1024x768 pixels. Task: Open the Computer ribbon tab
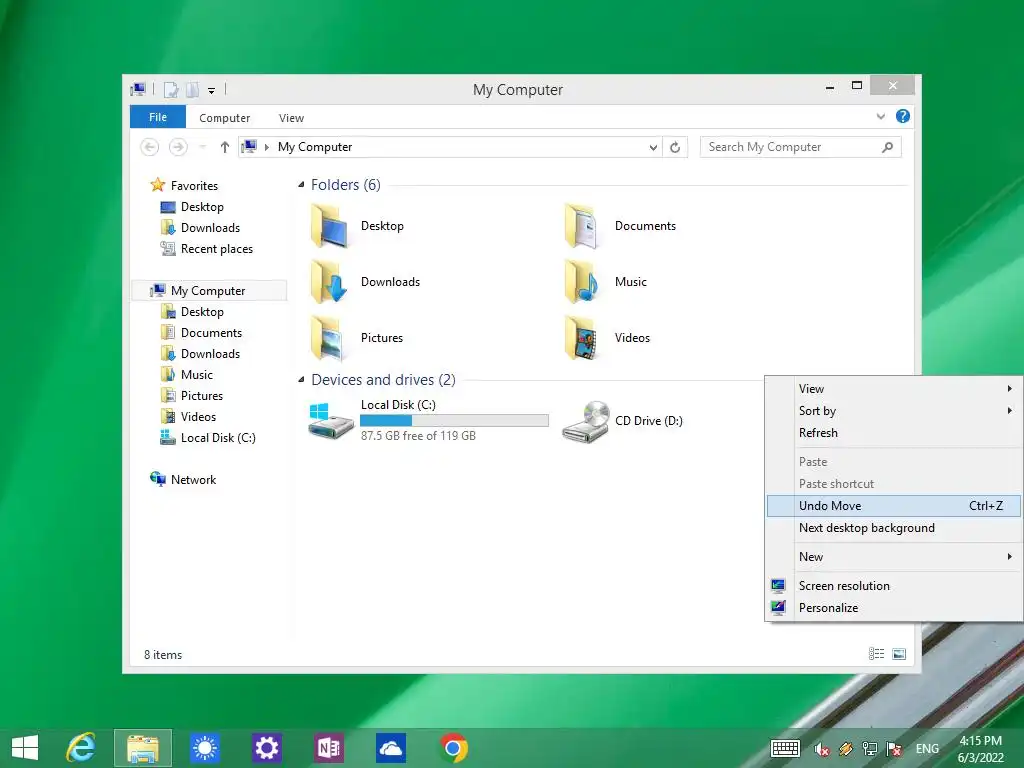coord(225,118)
